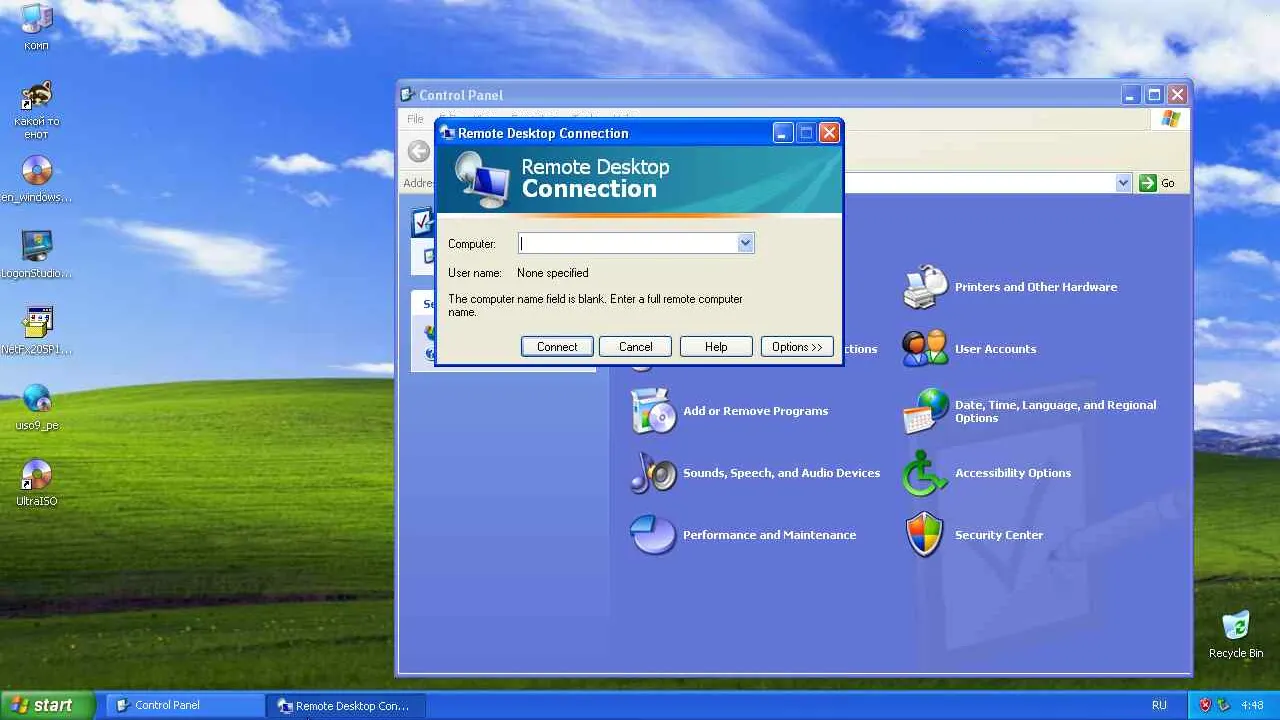Select the raccoon desktop shortcut Какой то енот
Viewport: 1280px width, 720px height.
pos(37,96)
